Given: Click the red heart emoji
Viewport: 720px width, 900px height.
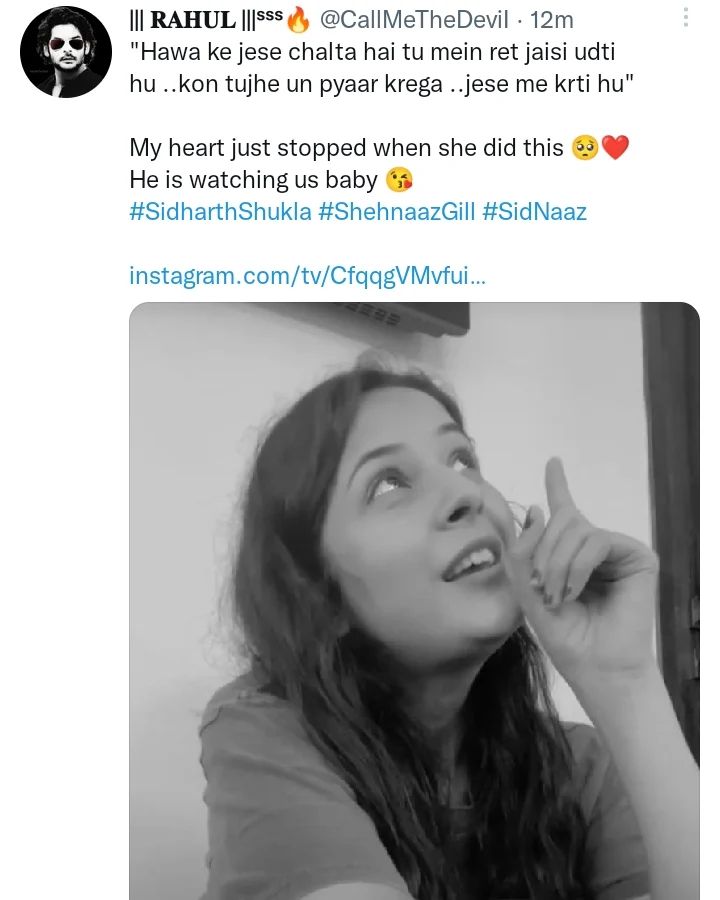Looking at the screenshot, I should (x=616, y=148).
